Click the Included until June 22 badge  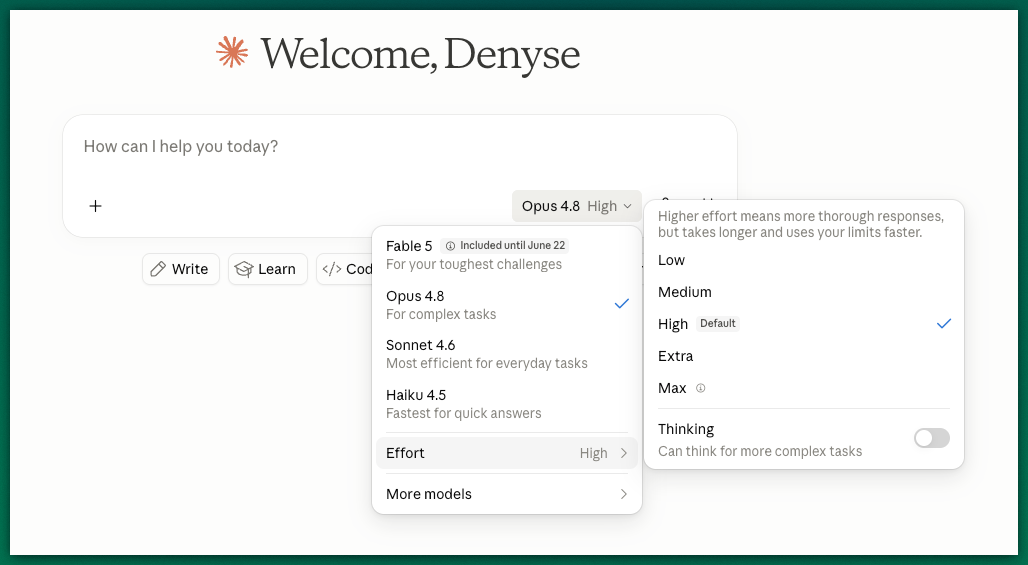pos(505,246)
